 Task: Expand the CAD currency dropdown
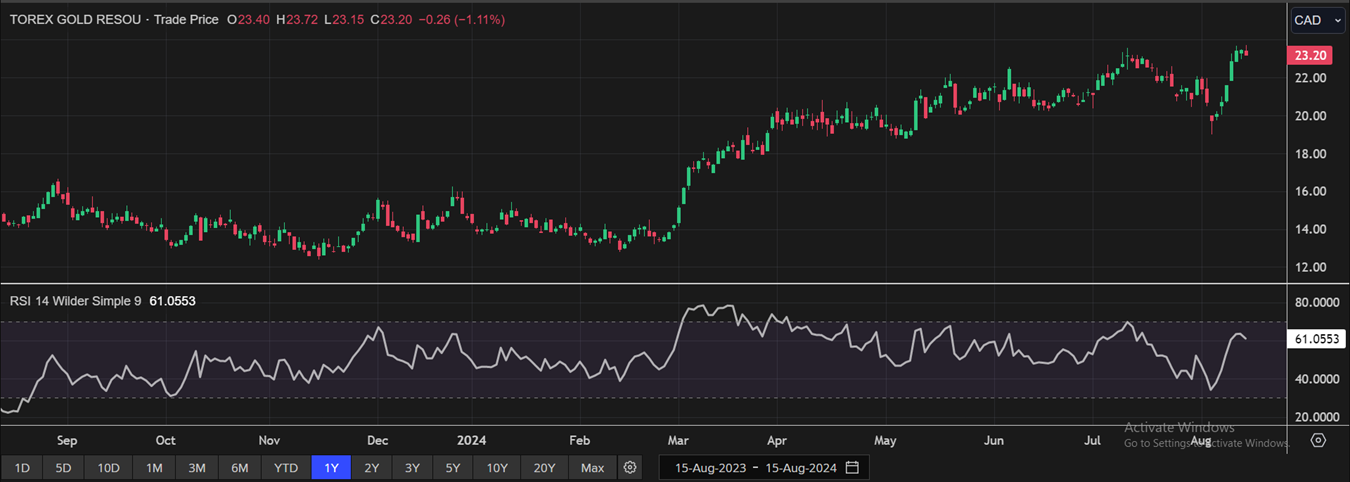[1318, 20]
